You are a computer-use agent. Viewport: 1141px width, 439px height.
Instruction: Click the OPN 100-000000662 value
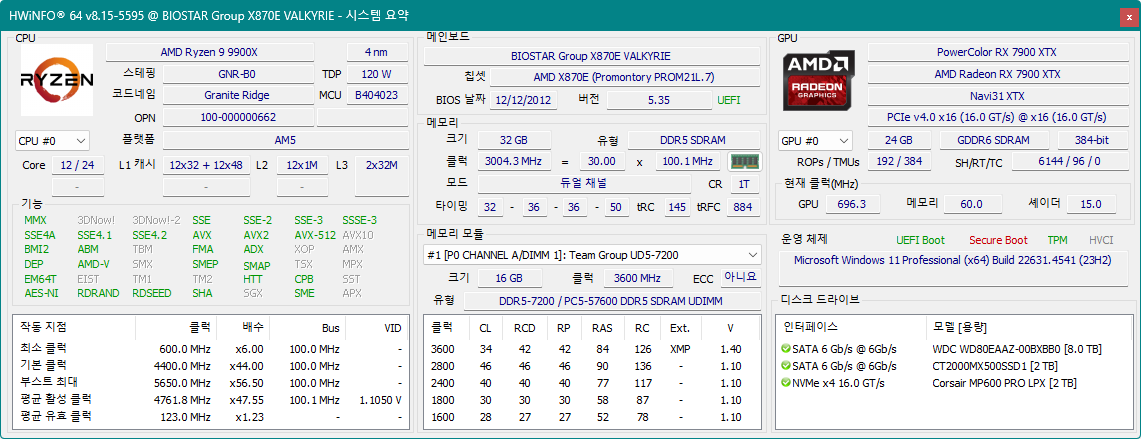click(237, 117)
